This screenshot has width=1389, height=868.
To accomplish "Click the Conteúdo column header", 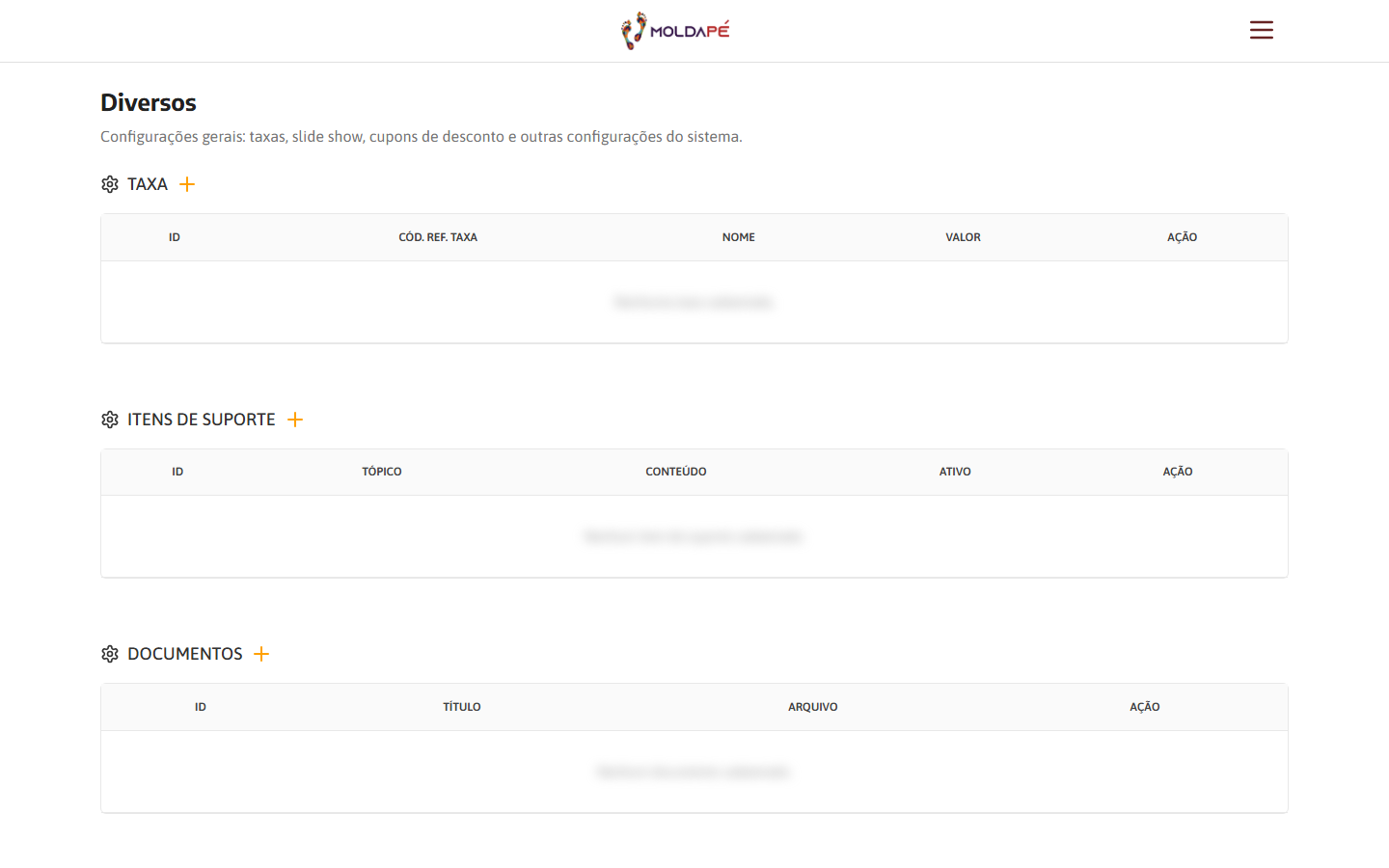I will click(676, 472).
